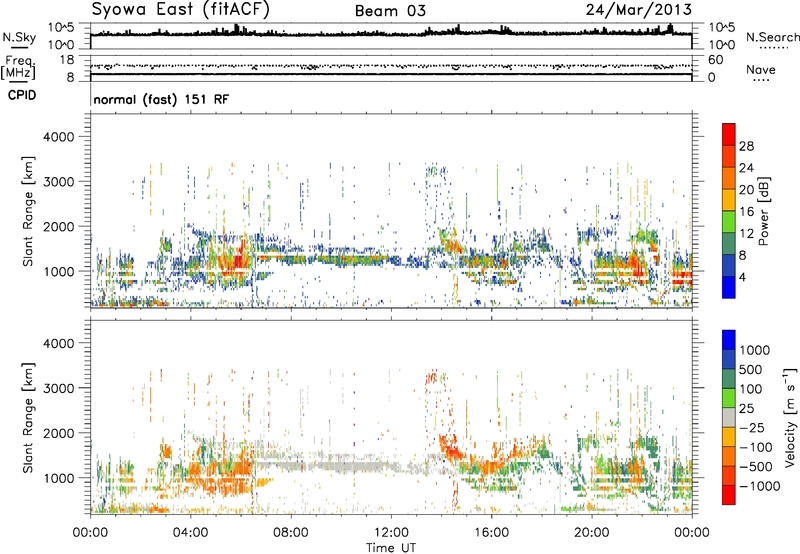Select the 'normal (fast) 151 RF' text
The height and width of the screenshot is (554, 800).
[161, 99]
